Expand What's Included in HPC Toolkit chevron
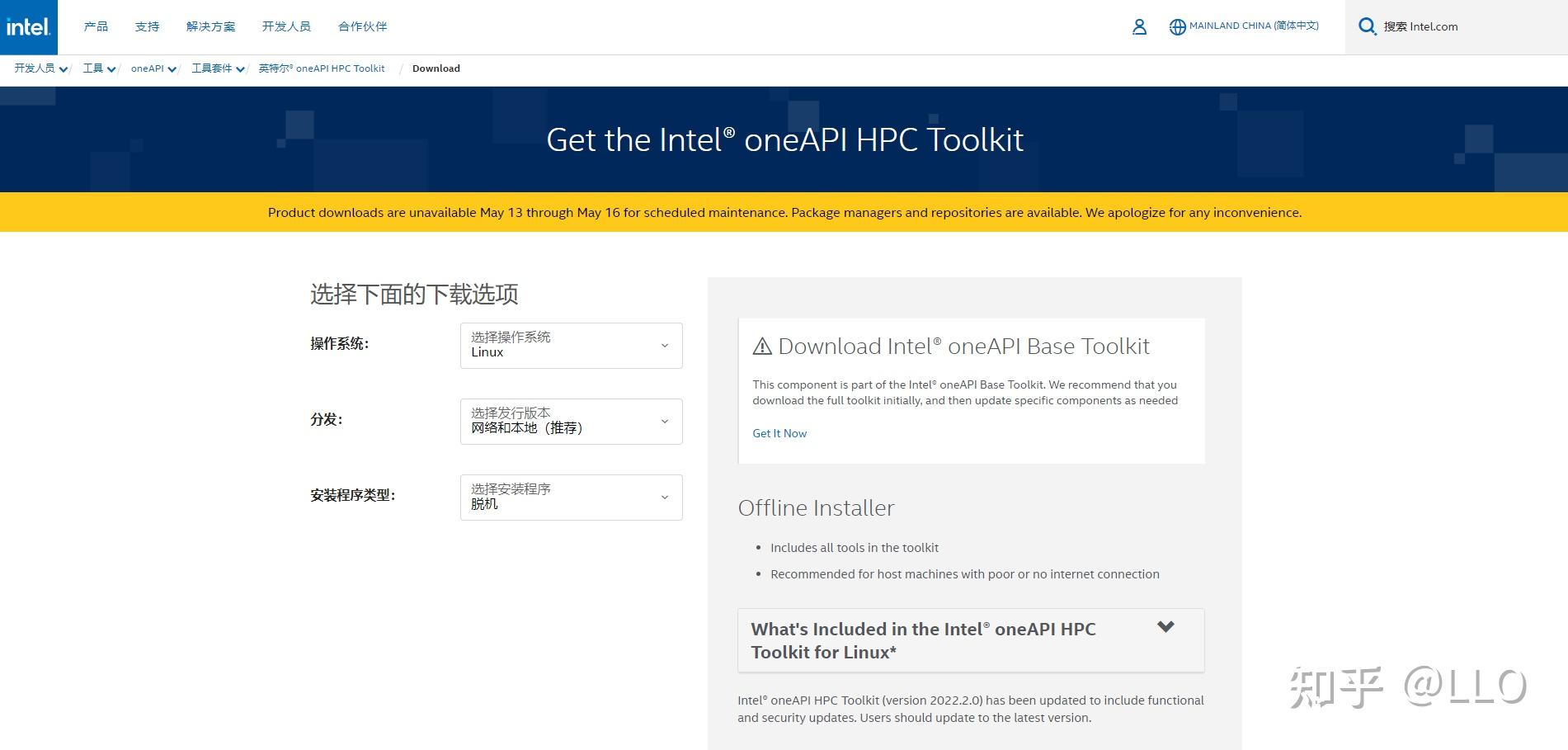1568x750 pixels. coord(1165,626)
